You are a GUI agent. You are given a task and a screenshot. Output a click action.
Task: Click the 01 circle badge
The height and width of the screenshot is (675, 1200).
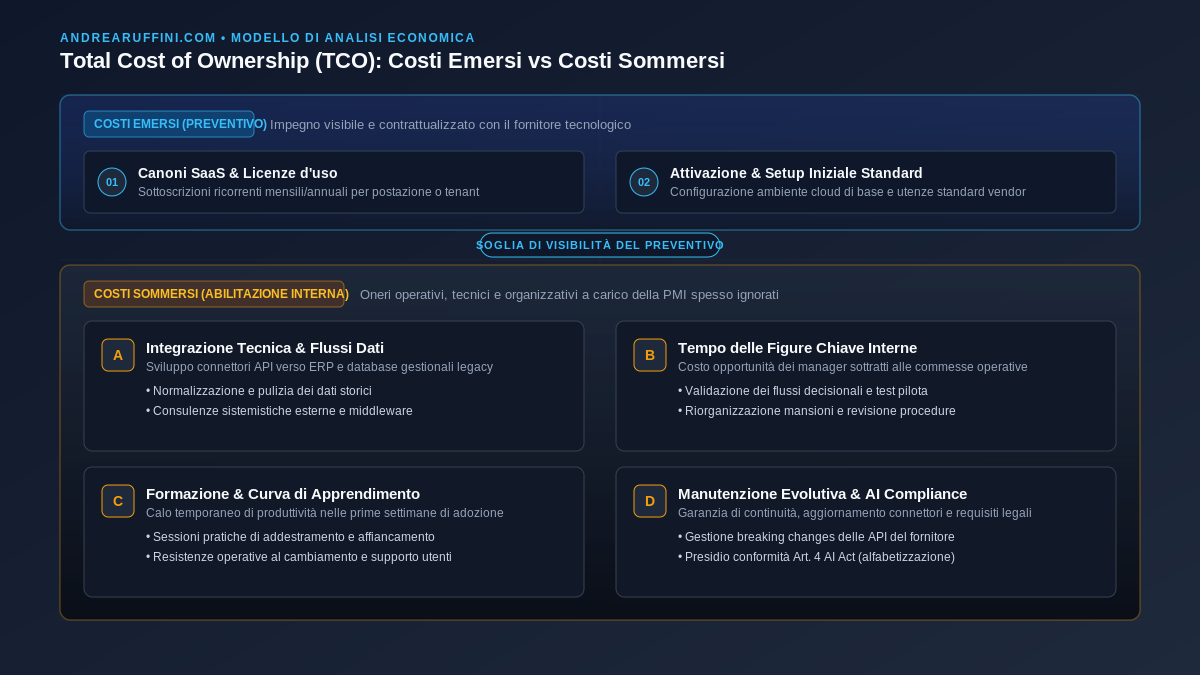coord(112,182)
